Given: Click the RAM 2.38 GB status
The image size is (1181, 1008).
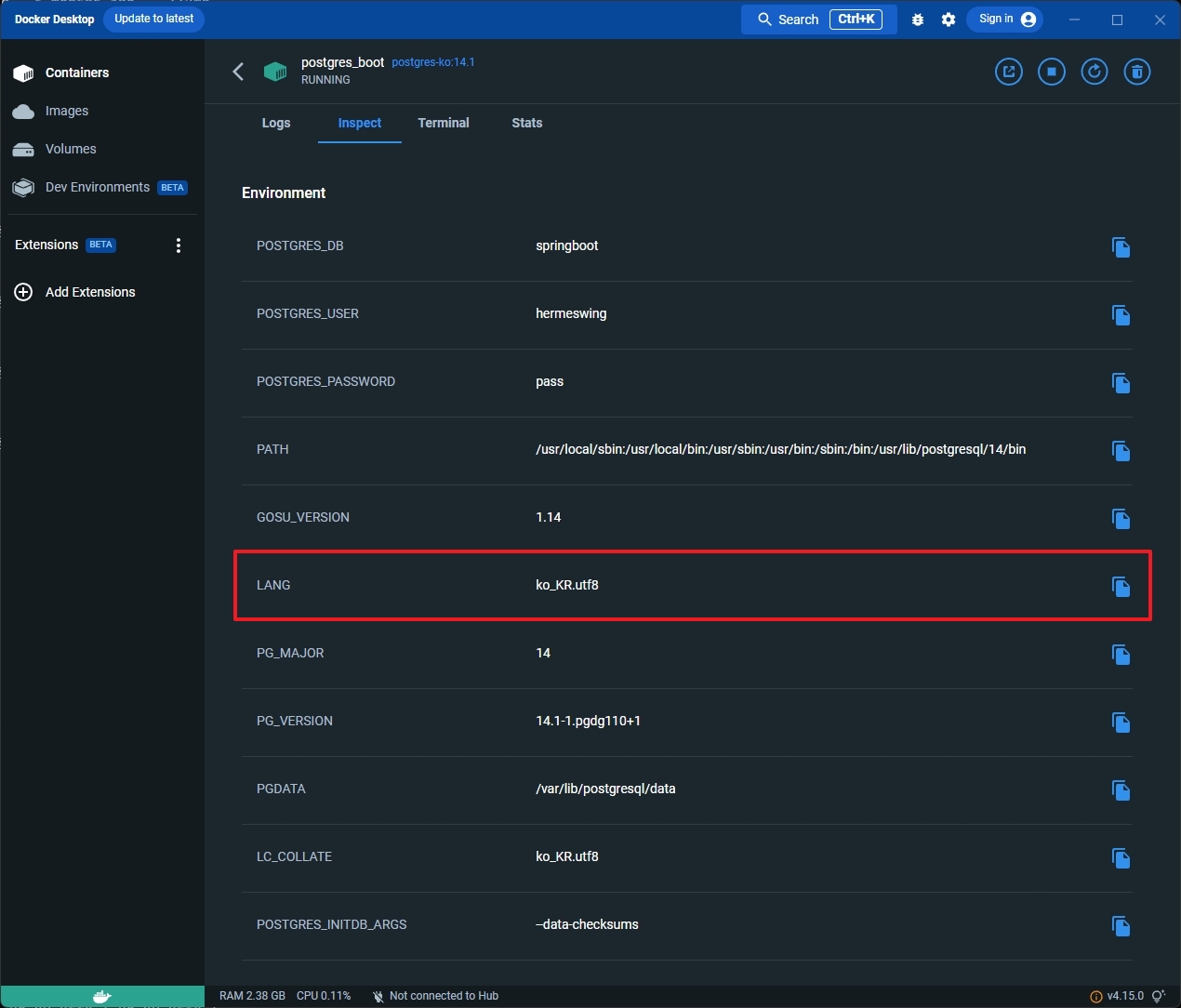Looking at the screenshot, I should click(x=252, y=996).
